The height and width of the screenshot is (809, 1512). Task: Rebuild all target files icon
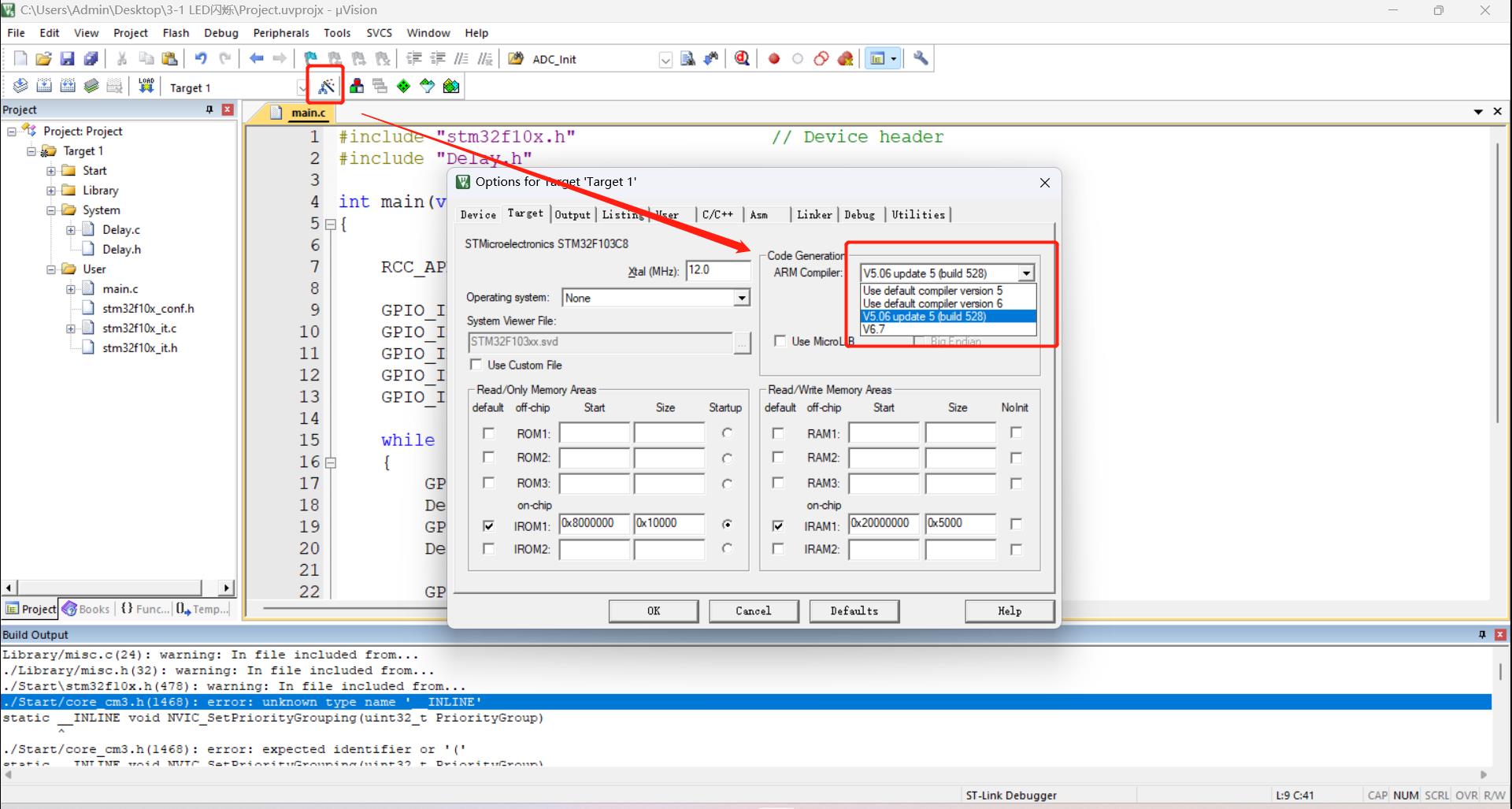point(68,86)
